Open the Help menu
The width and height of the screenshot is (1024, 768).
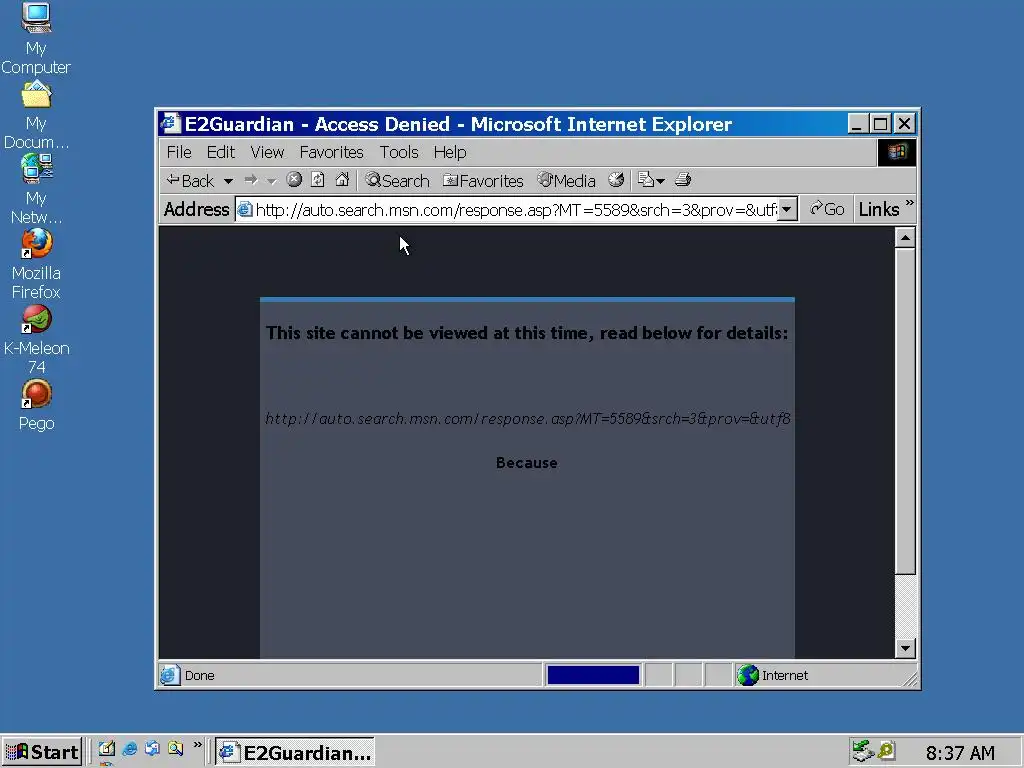click(450, 152)
